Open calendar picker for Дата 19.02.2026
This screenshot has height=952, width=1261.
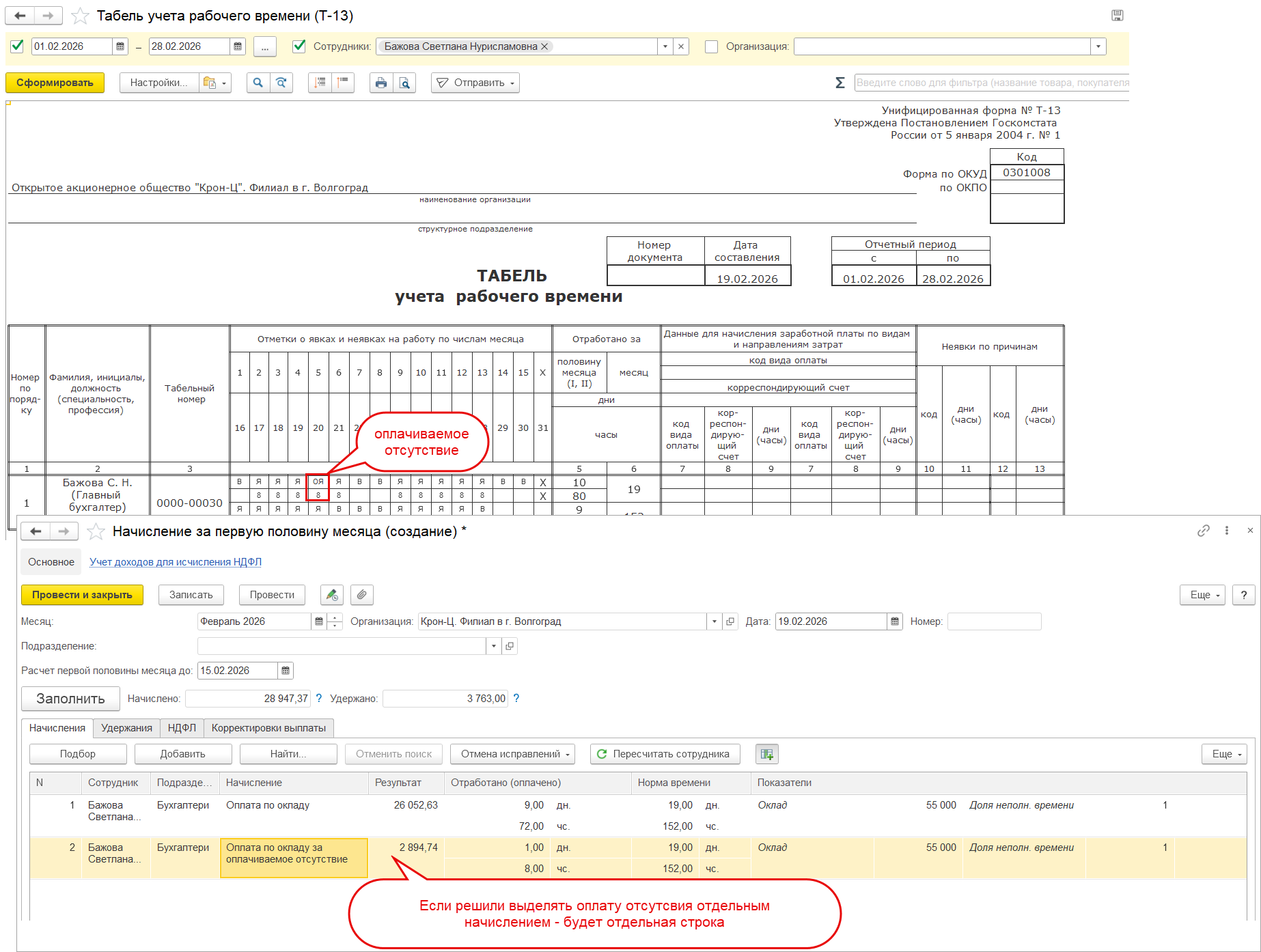click(x=894, y=621)
